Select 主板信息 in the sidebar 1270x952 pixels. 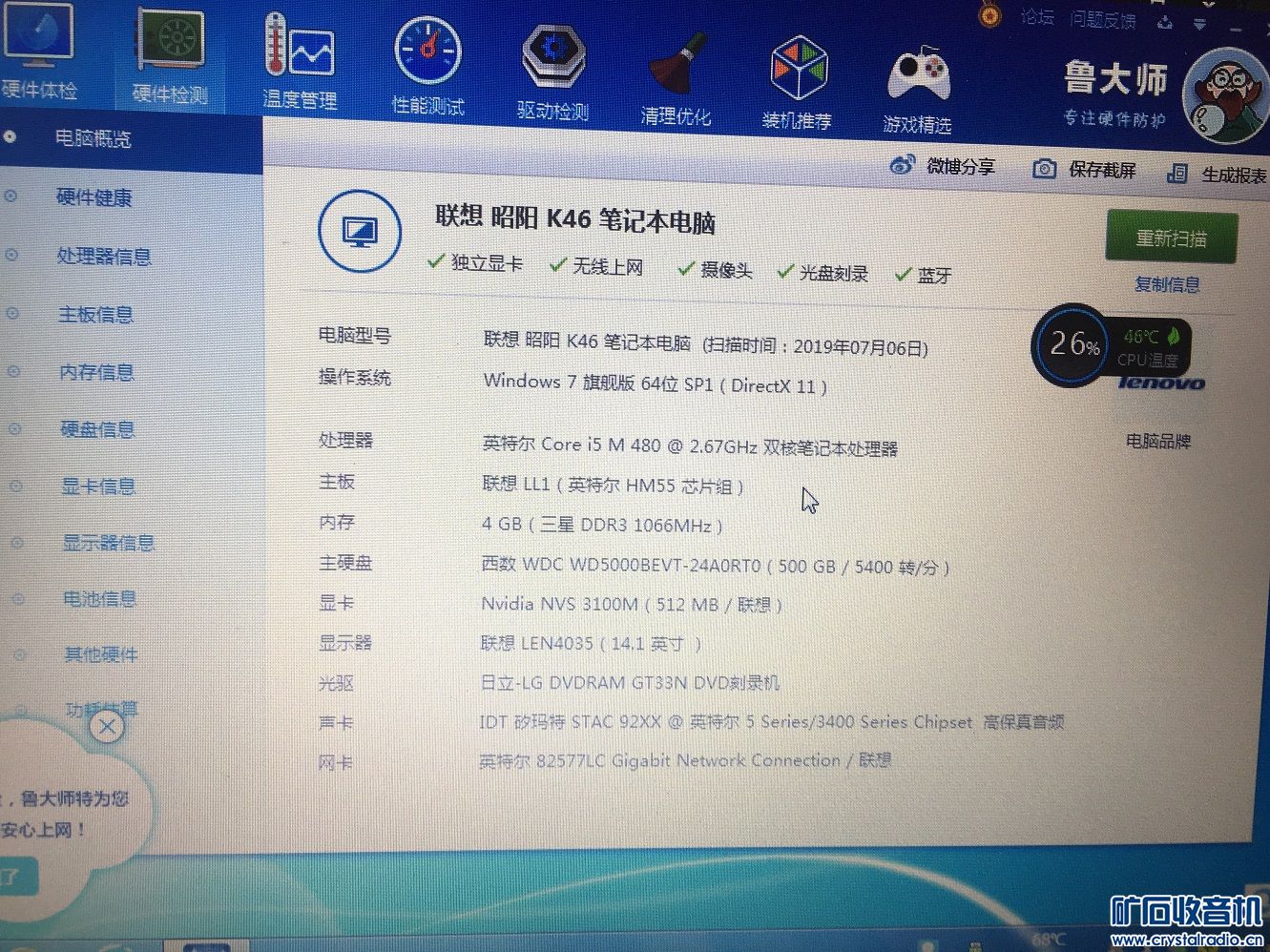click(x=95, y=314)
